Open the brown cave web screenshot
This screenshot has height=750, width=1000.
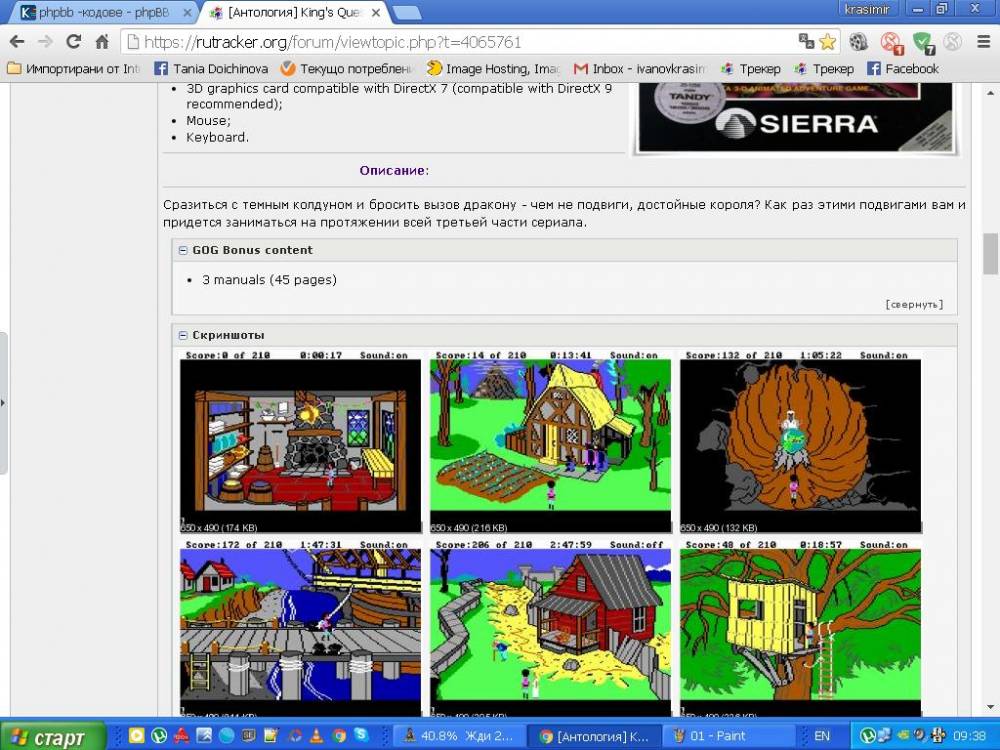point(800,441)
